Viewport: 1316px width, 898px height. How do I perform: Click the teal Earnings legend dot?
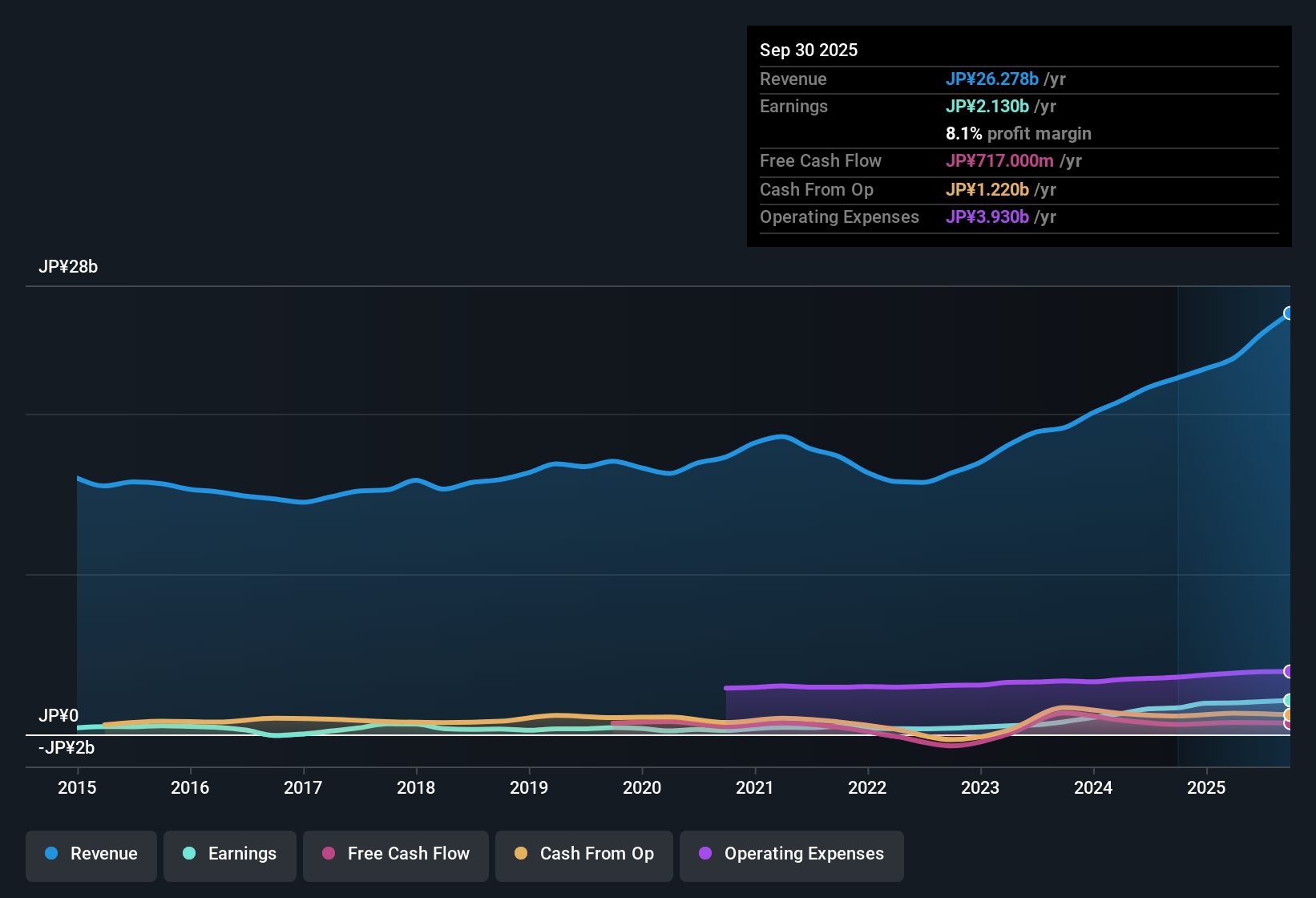[x=189, y=854]
